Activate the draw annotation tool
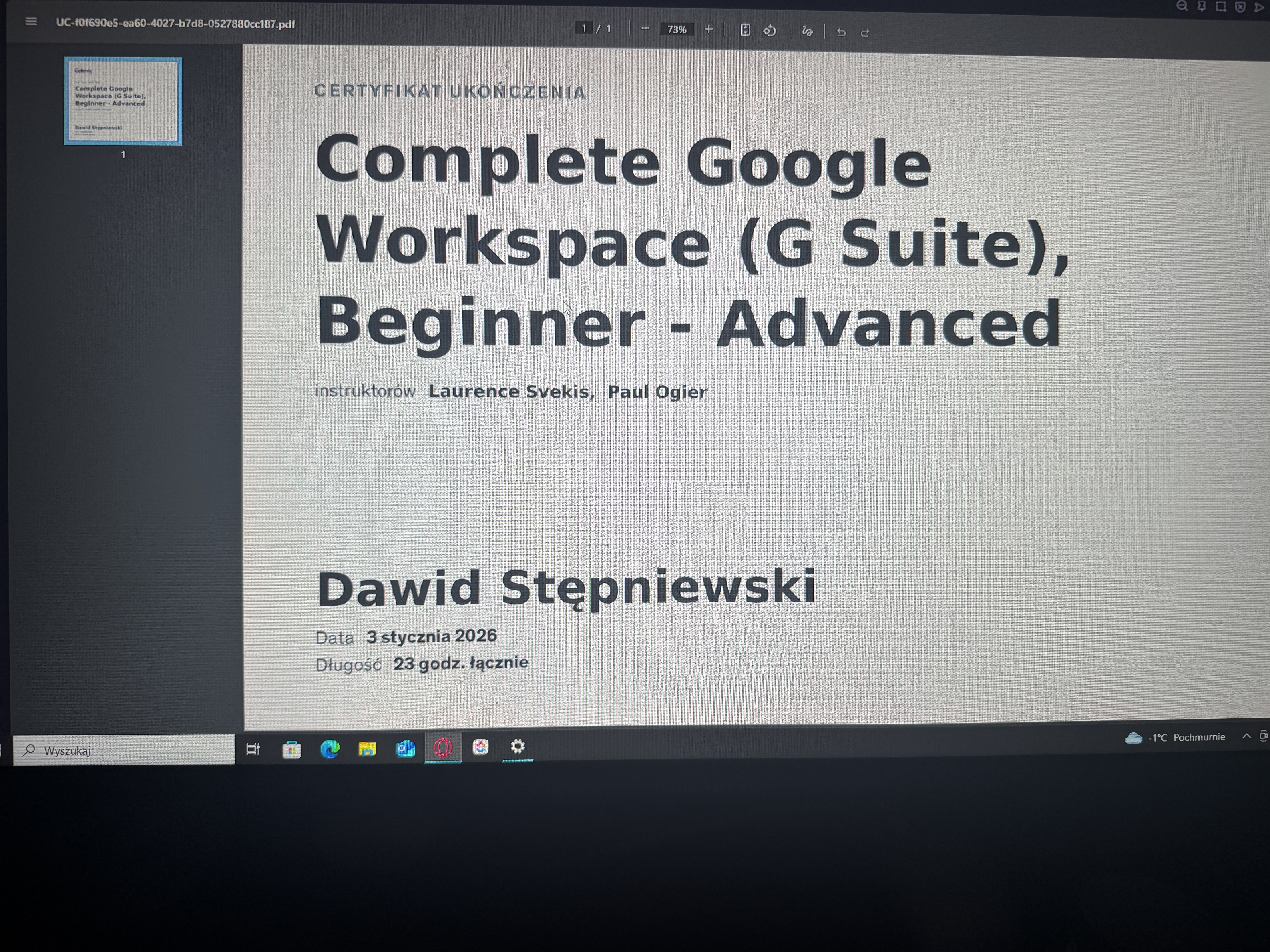This screenshot has width=1270, height=952. tap(807, 31)
